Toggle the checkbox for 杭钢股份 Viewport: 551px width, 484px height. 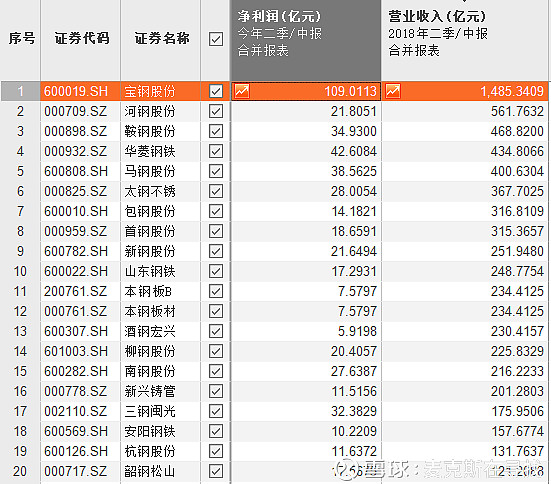tap(216, 451)
